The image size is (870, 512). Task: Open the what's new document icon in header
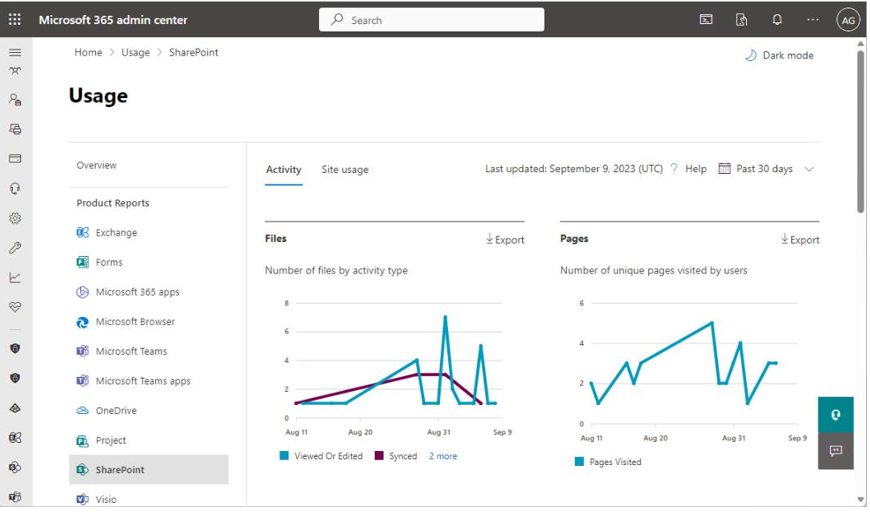click(741, 20)
